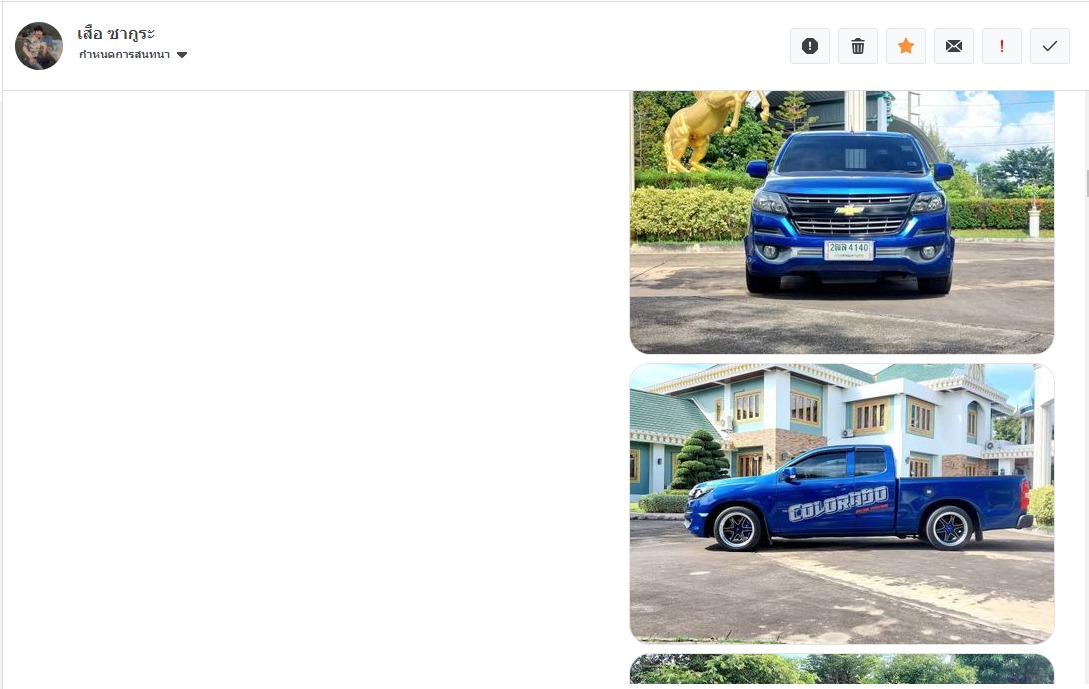Click the COLORADO decal on truck door
Screen dimensions: 1089x689
[x=838, y=504]
